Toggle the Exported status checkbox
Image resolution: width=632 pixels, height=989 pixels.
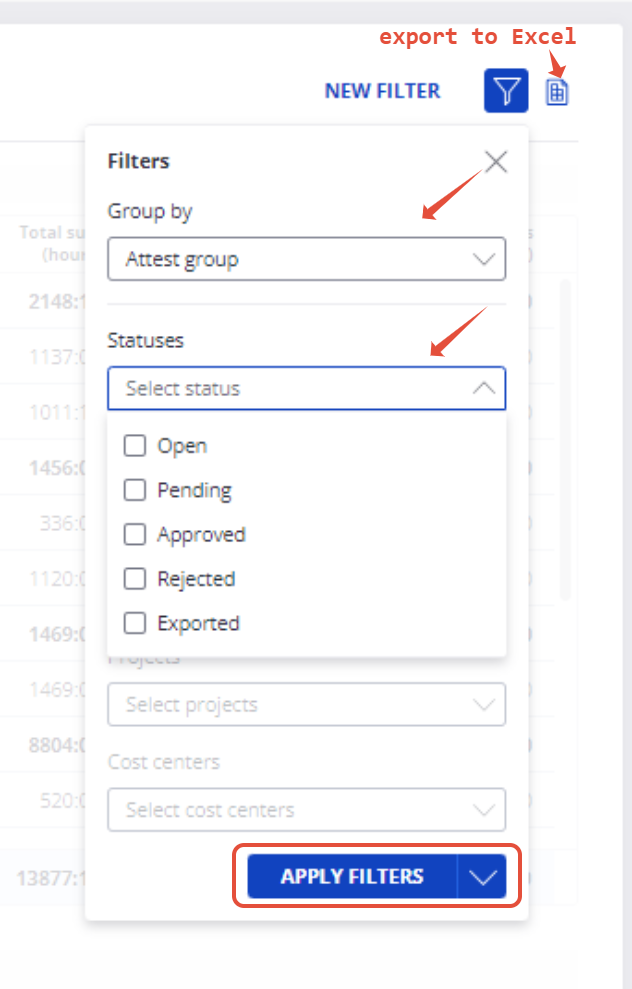point(135,623)
